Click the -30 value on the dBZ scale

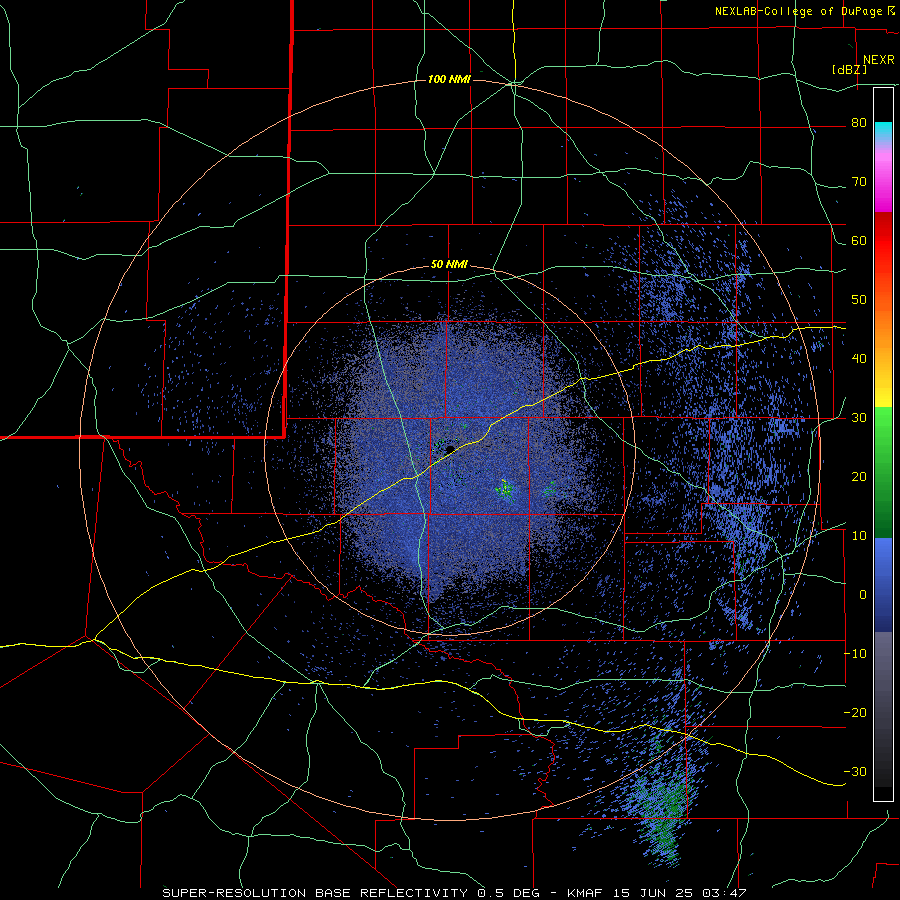[x=855, y=771]
